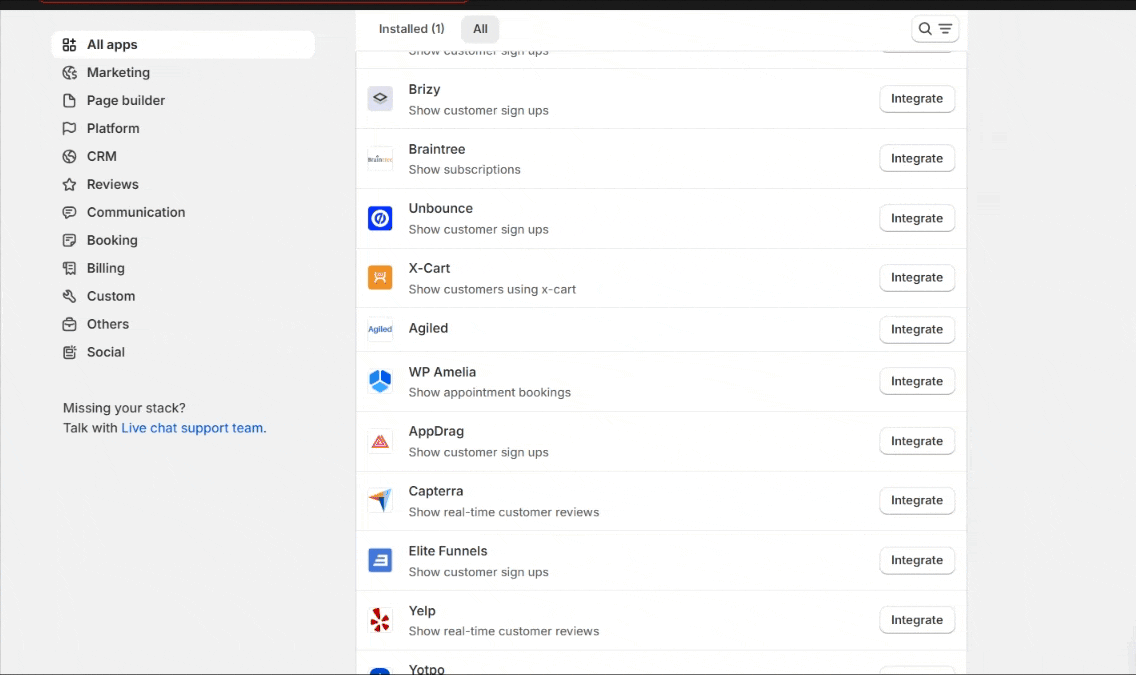Click the WP Amelia app logo icon
Viewport: 1136px width, 675px height.
380,381
